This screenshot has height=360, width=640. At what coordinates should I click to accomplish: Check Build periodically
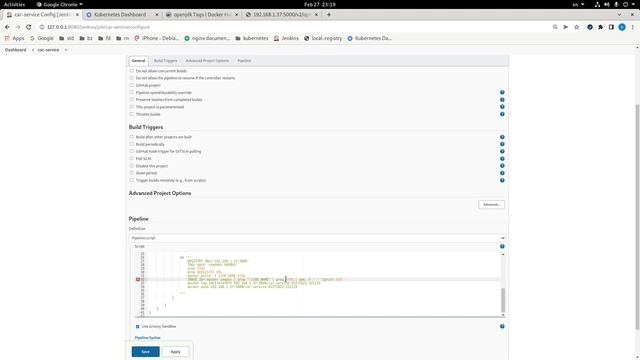point(132,144)
